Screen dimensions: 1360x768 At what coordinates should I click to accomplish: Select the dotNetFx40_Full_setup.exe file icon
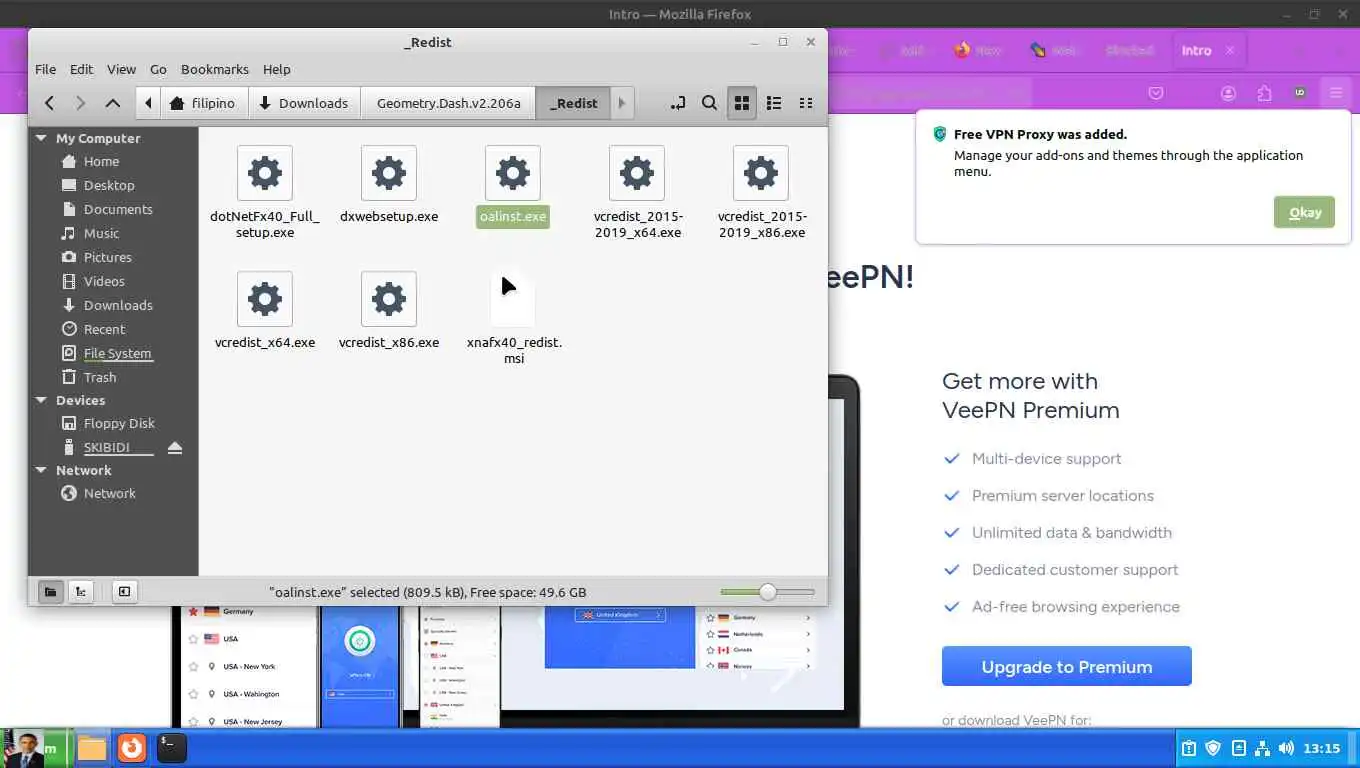pyautogui.click(x=265, y=173)
